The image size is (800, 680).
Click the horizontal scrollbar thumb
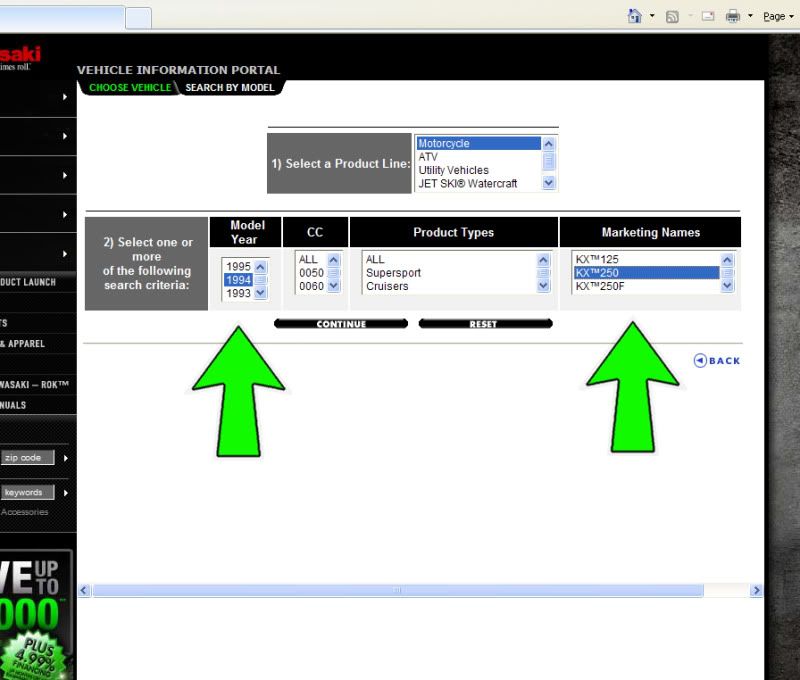pos(398,590)
